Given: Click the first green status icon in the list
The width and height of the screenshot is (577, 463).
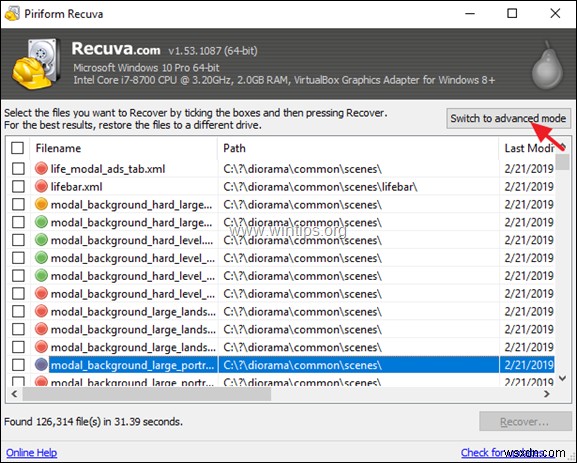Looking at the screenshot, I should [x=41, y=222].
